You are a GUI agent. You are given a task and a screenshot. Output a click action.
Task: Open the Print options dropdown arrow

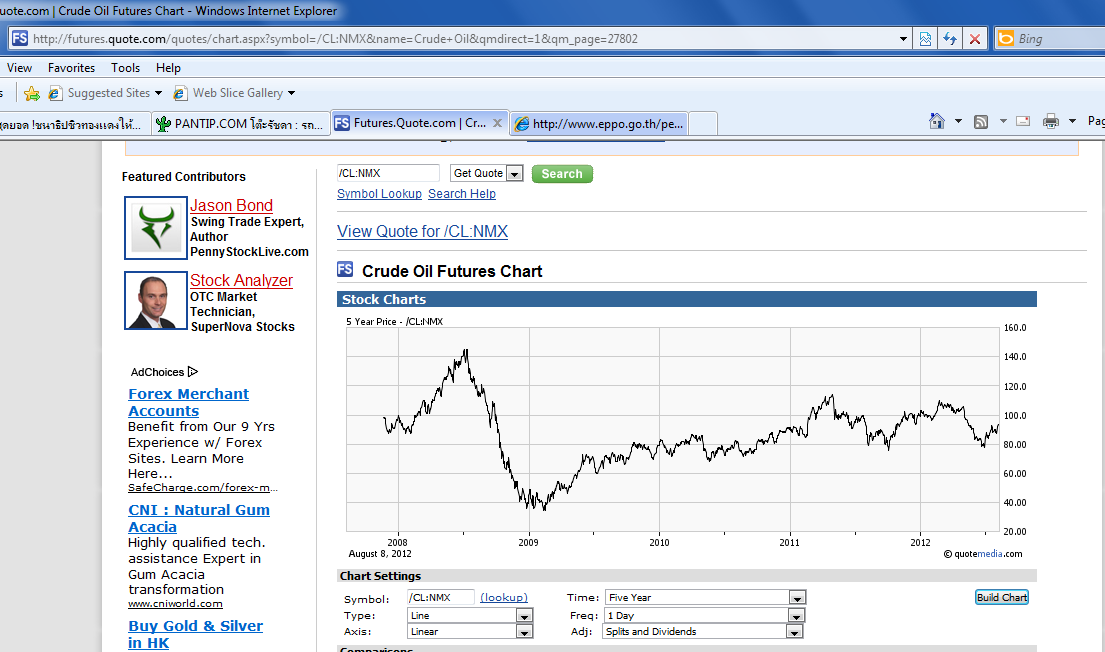click(x=1073, y=121)
